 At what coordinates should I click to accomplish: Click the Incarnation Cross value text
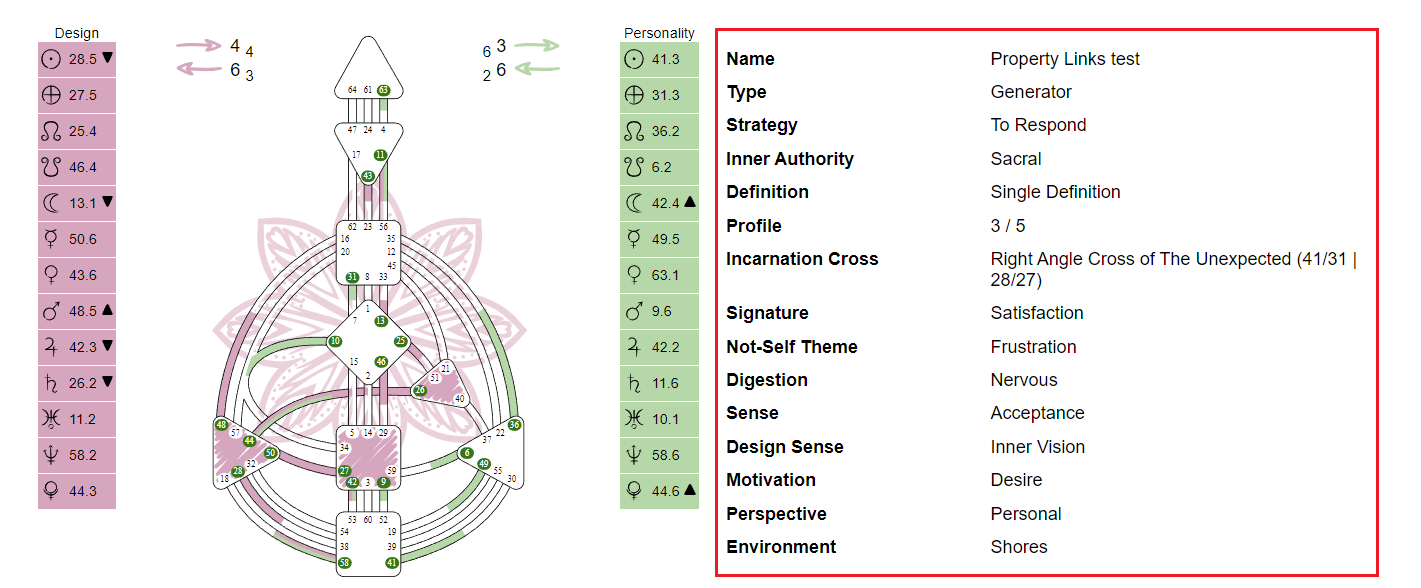1172,270
